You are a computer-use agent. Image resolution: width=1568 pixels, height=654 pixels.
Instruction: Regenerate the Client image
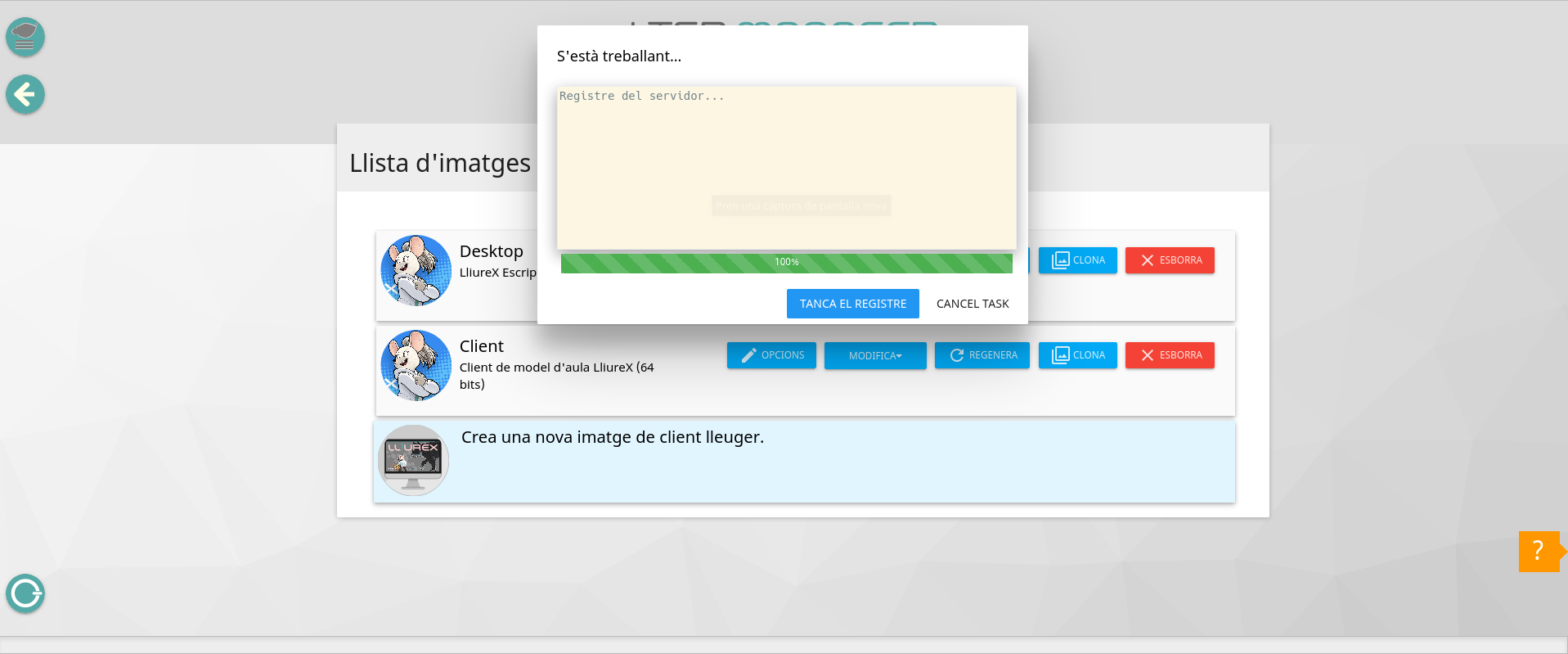tap(982, 355)
